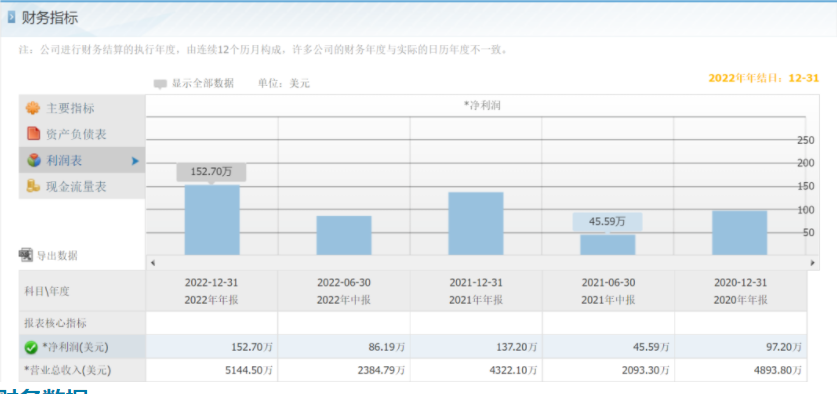Click the gray speech bubble icon beside 显示全部数据
Image resolution: width=837 pixels, height=394 pixels.
(x=160, y=84)
